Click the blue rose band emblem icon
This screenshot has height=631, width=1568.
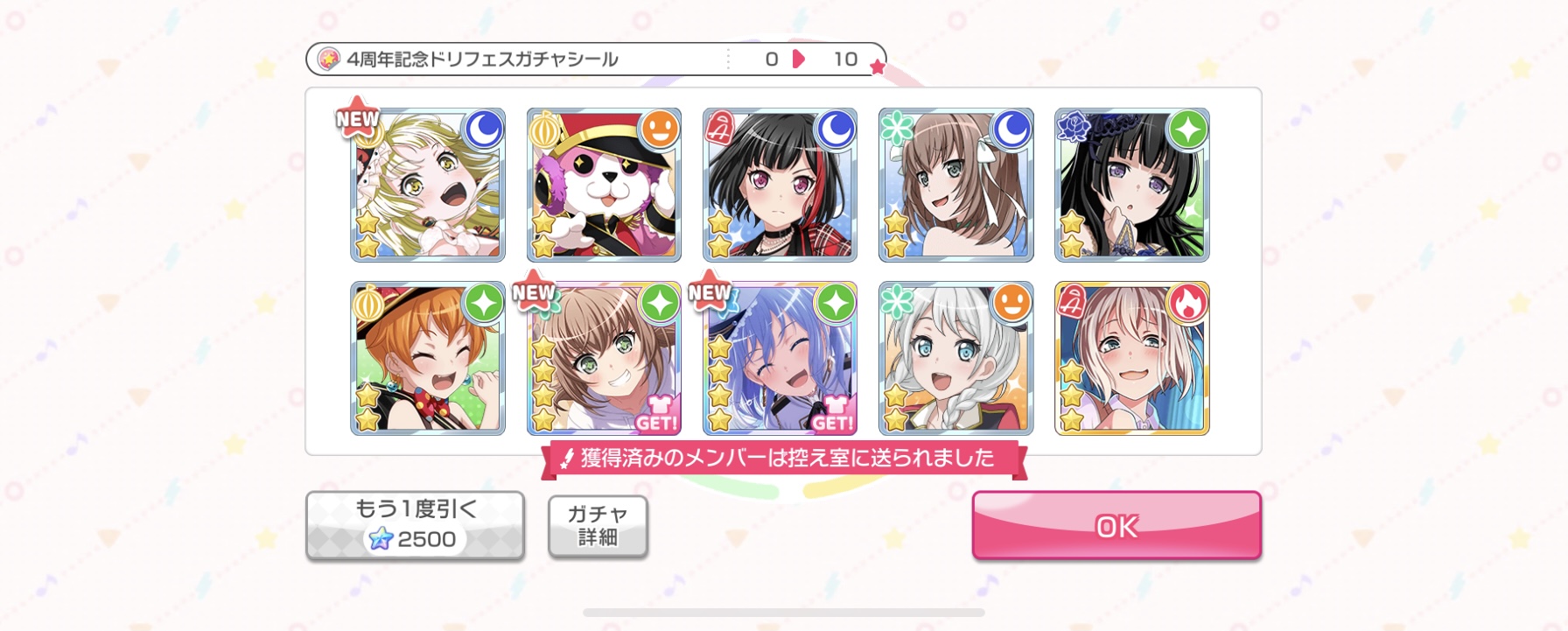1073,128
